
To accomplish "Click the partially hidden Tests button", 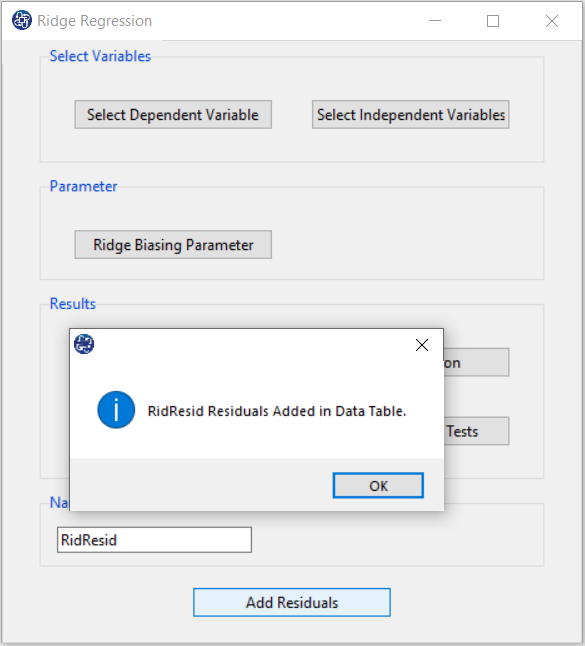I will click(x=477, y=431).
